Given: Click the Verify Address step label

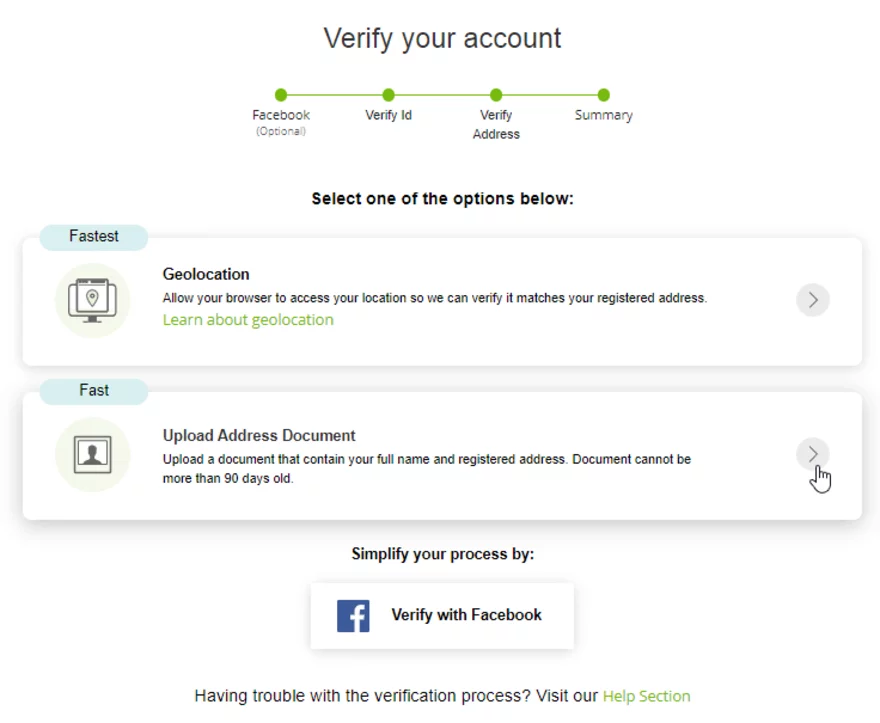Looking at the screenshot, I should (496, 124).
